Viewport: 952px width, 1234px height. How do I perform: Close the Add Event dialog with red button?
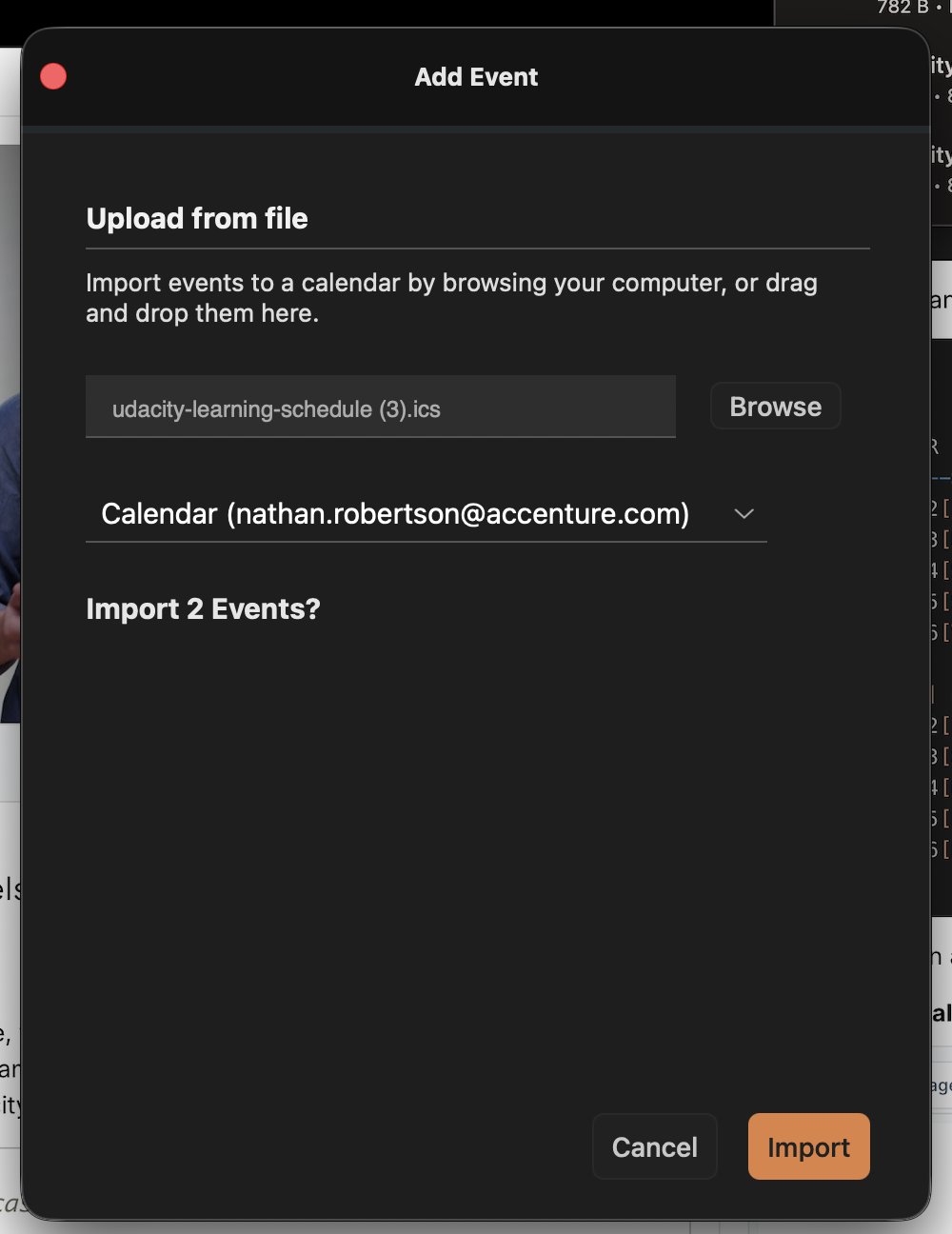[53, 76]
